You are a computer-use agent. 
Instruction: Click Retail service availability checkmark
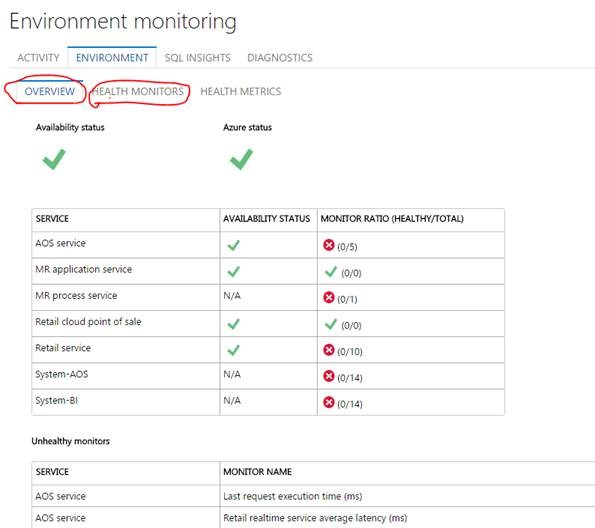[x=233, y=350]
